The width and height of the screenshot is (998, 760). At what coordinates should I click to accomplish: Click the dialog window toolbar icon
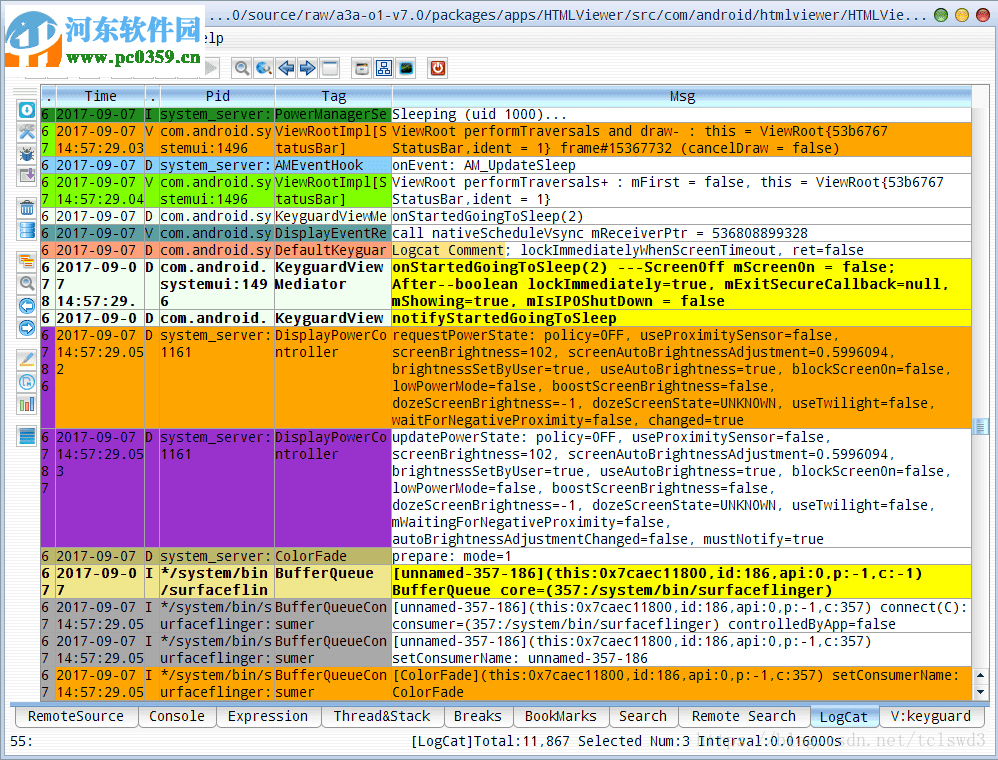coord(362,68)
